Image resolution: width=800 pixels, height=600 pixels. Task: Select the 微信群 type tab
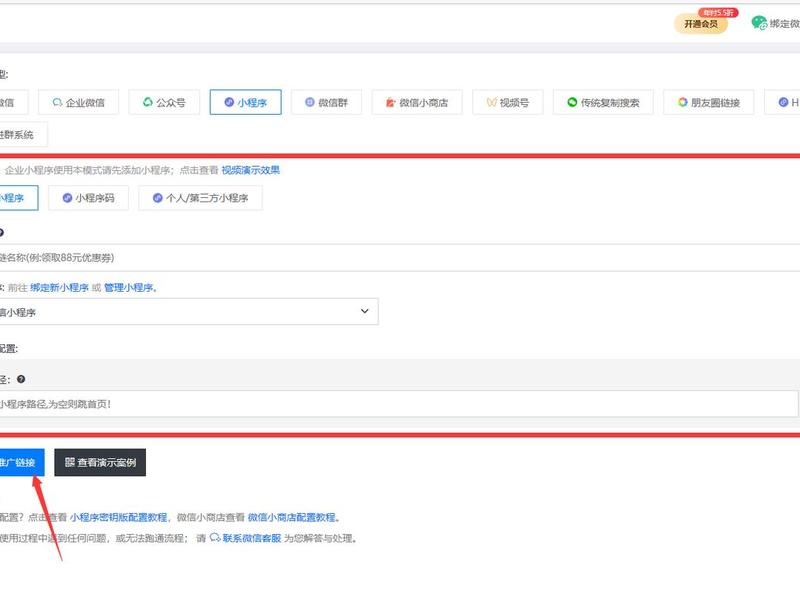[326, 103]
